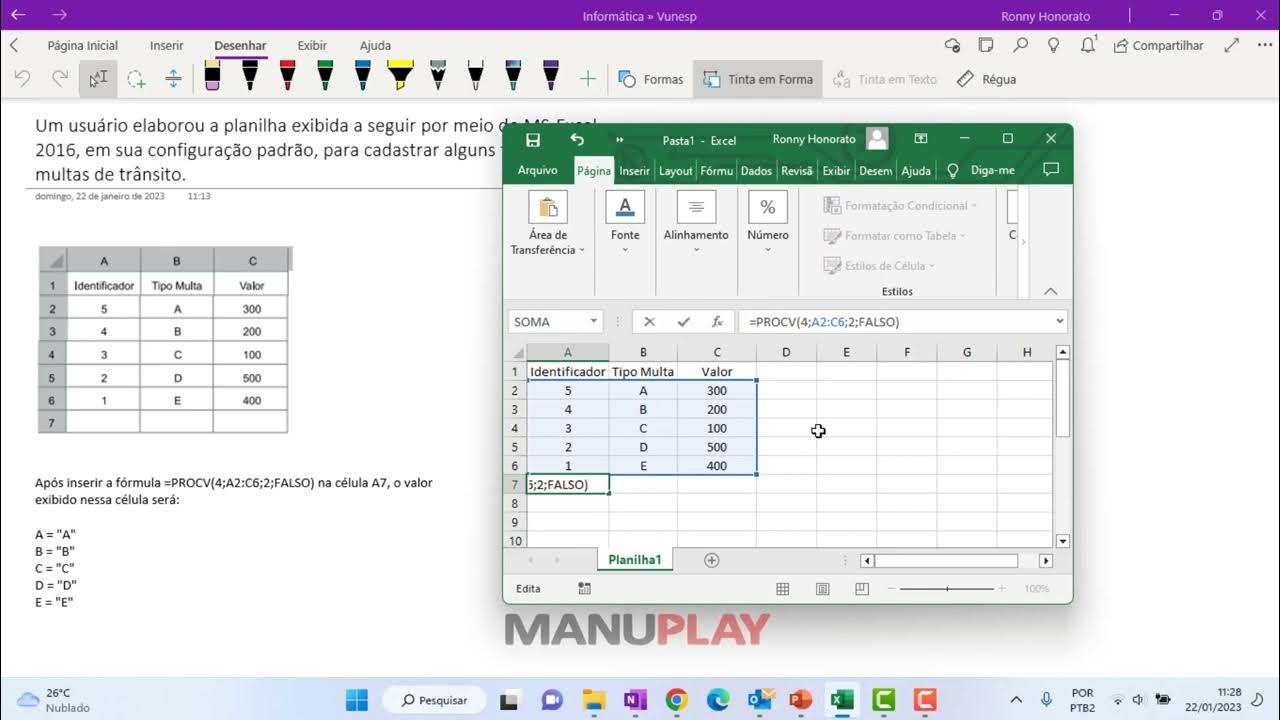This screenshot has width=1280, height=720.
Task: Pick the eraser tool in Desenhar ribbon
Action: click(212, 77)
